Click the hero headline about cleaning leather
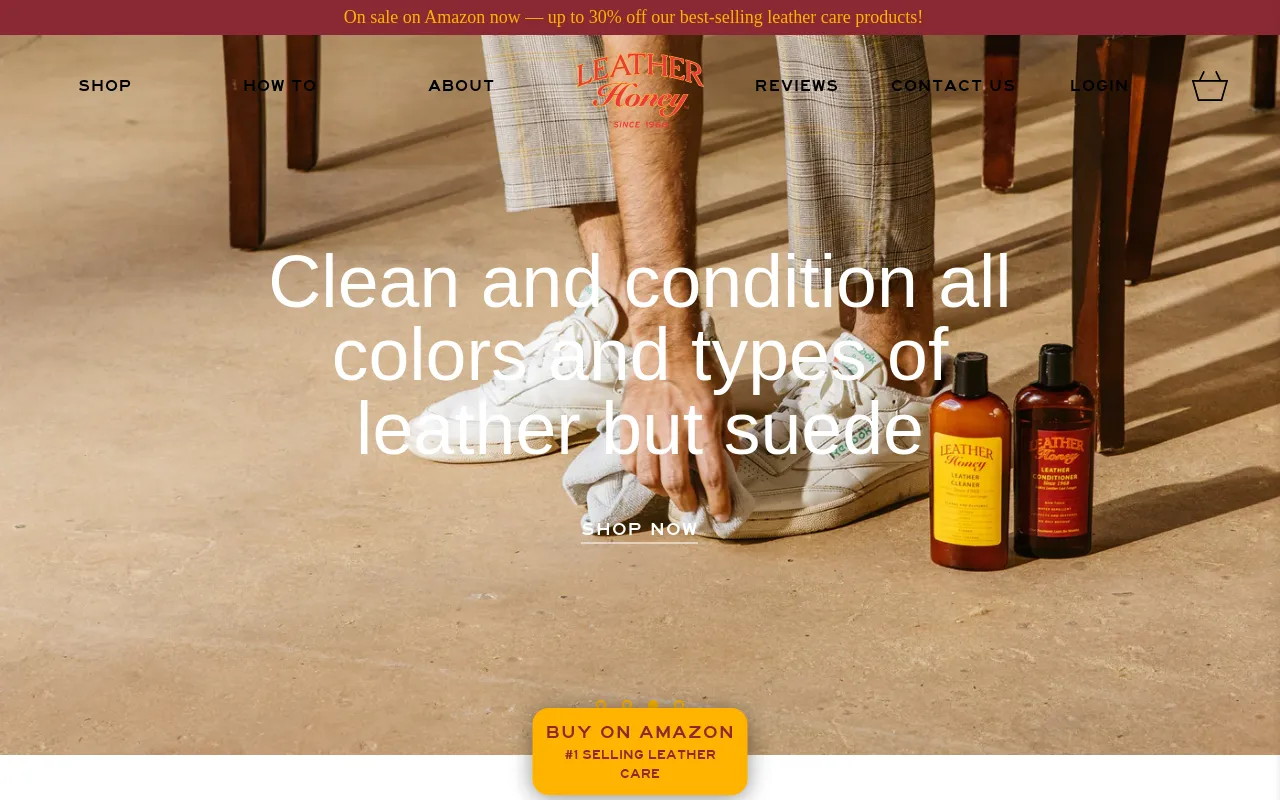 coord(640,355)
